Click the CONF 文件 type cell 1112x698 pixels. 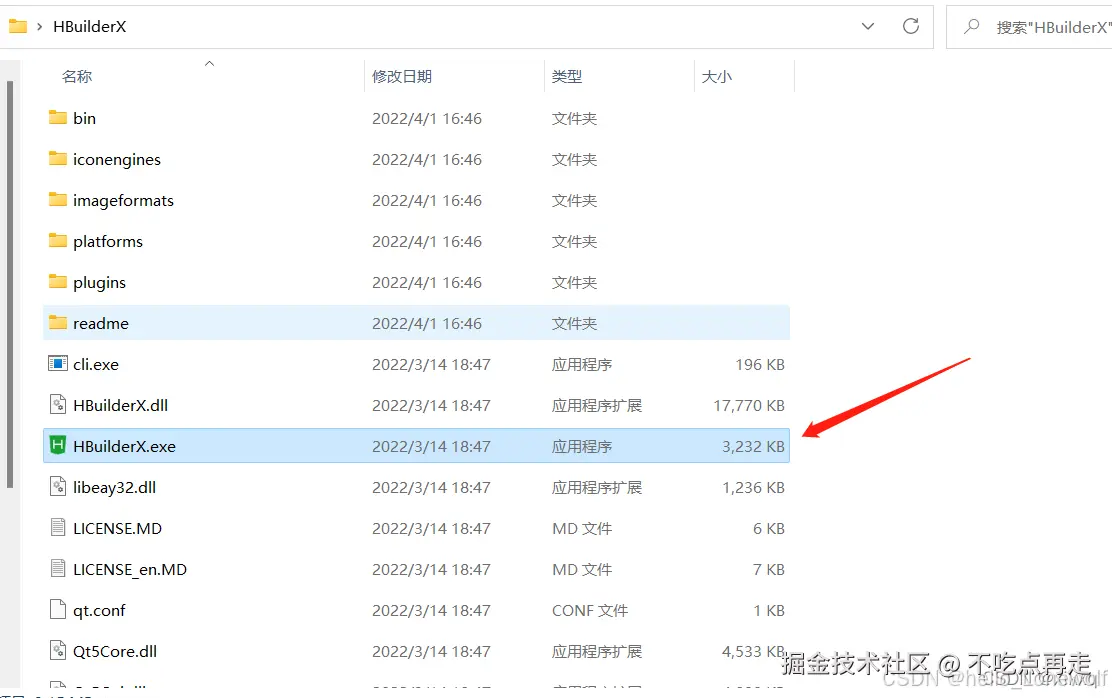(590, 611)
